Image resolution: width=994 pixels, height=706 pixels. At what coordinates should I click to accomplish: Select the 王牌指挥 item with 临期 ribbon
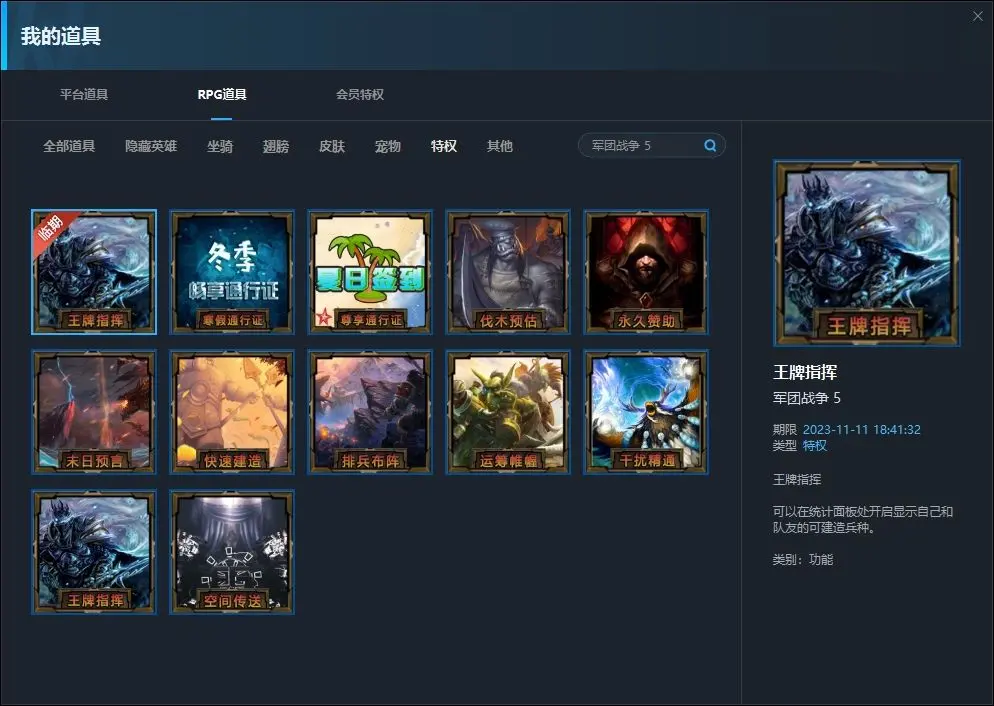94,272
